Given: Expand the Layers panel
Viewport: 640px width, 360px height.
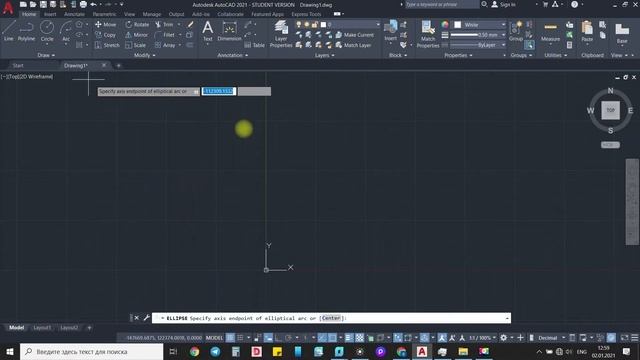Looking at the screenshot, I should coord(324,55).
